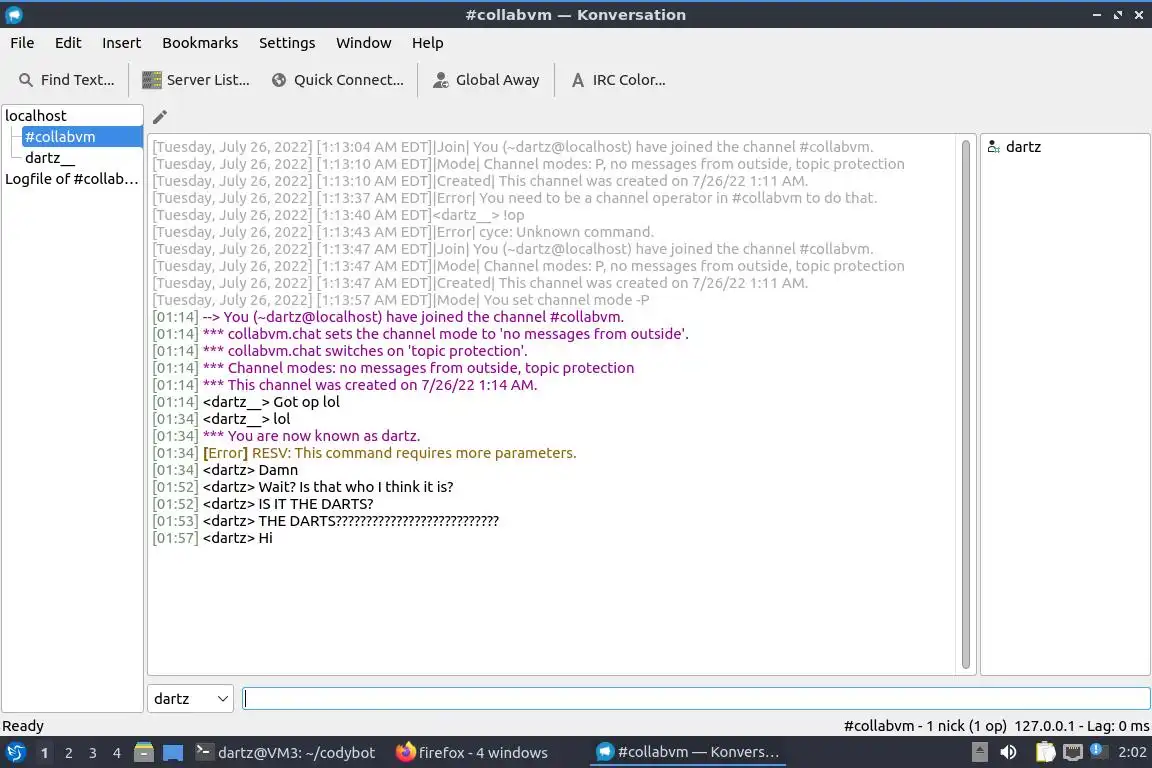Viewport: 1152px width, 768px height.
Task: Click the 'Wait? Is that who I think it is?' message
Action: pos(303,487)
